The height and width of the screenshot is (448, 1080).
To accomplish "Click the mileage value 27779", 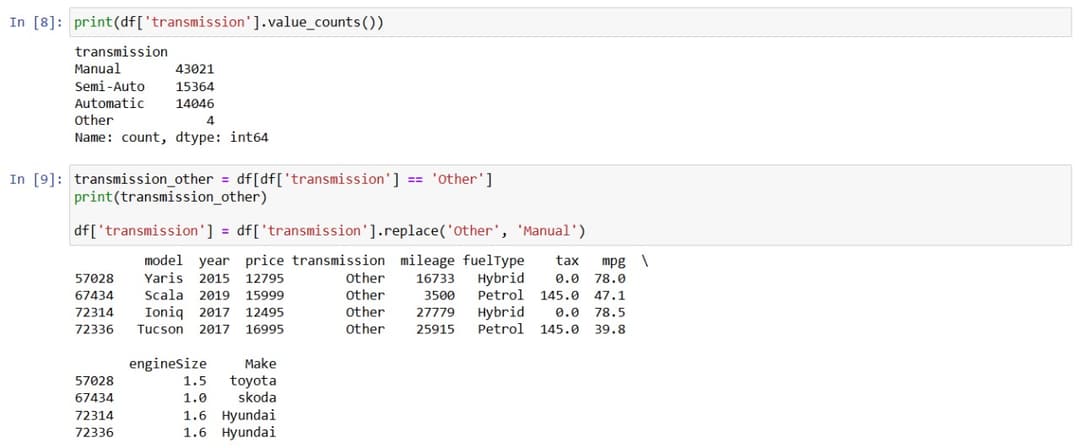I will click(x=435, y=312).
